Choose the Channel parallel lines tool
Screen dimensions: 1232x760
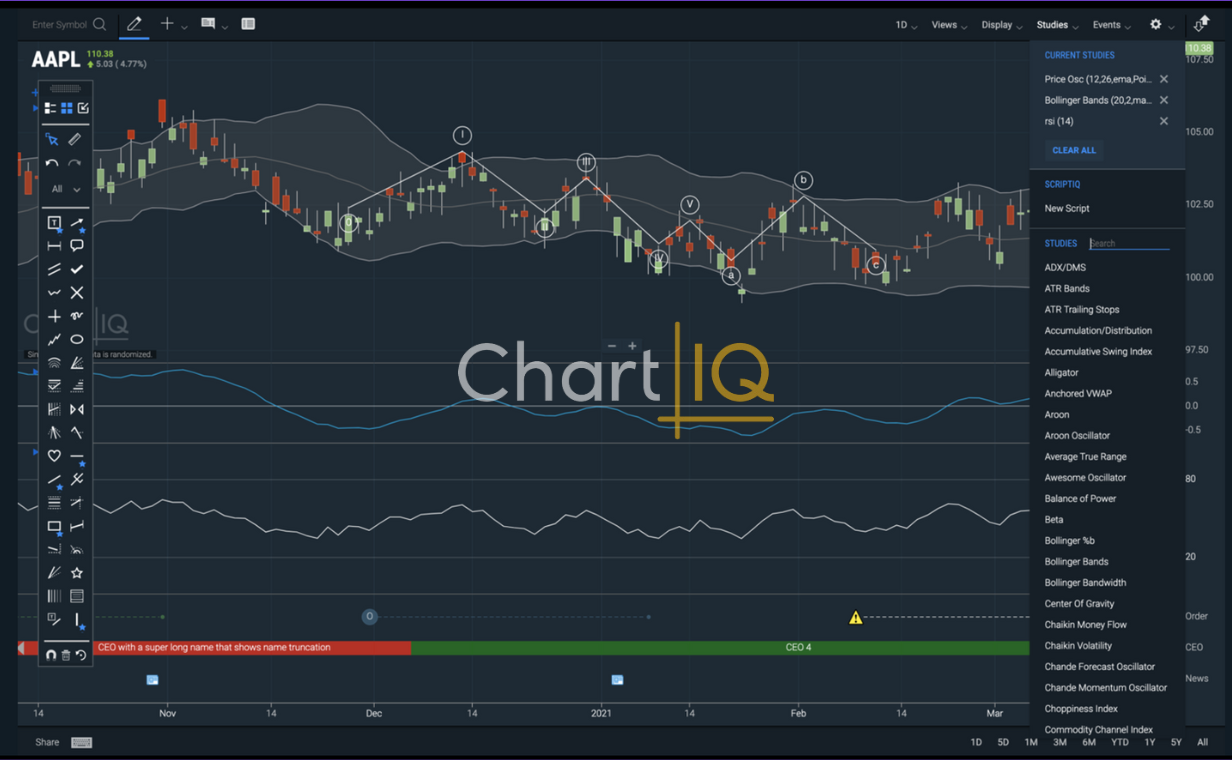[x=54, y=269]
